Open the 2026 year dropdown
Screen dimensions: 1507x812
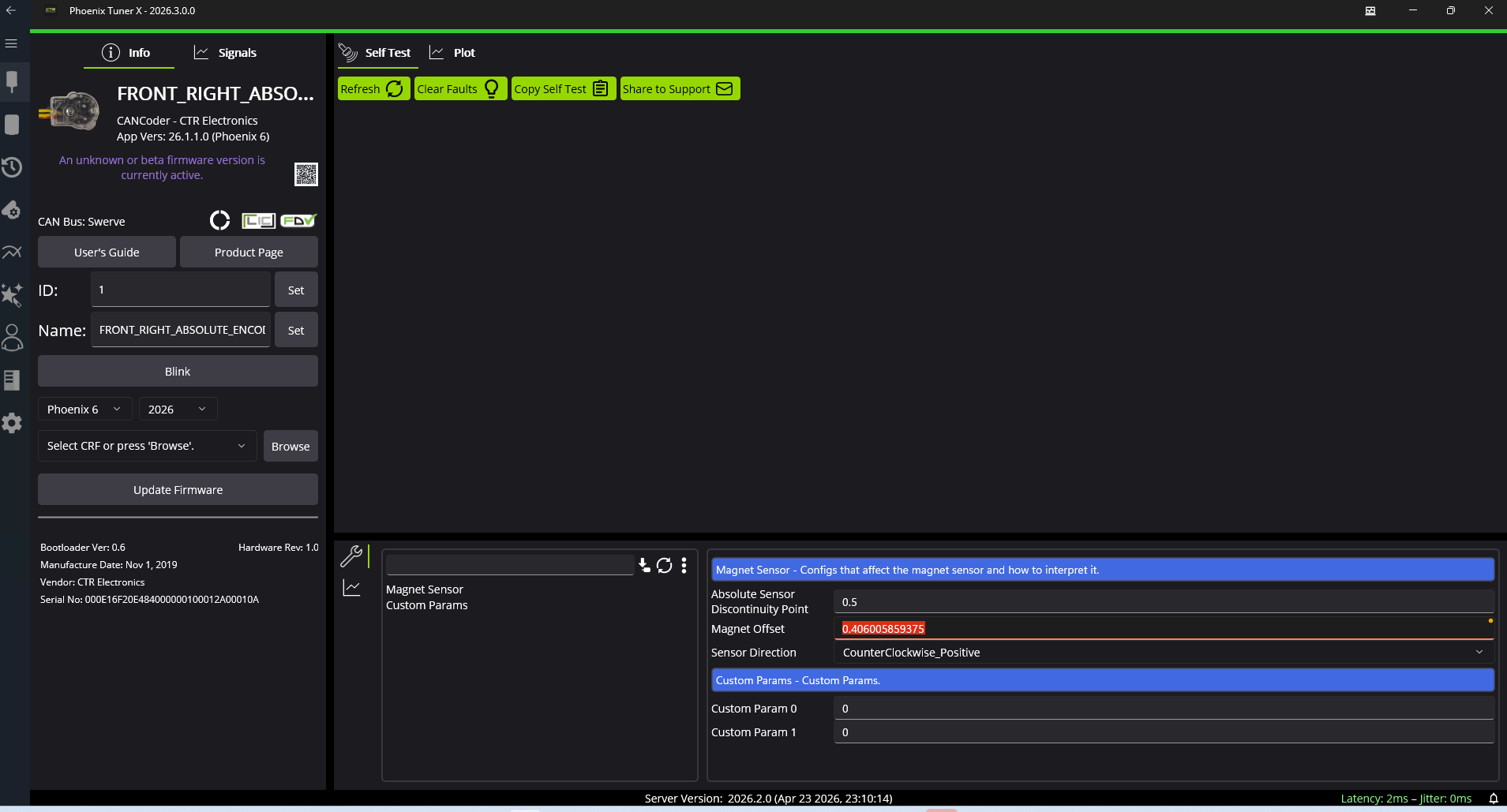[178, 409]
